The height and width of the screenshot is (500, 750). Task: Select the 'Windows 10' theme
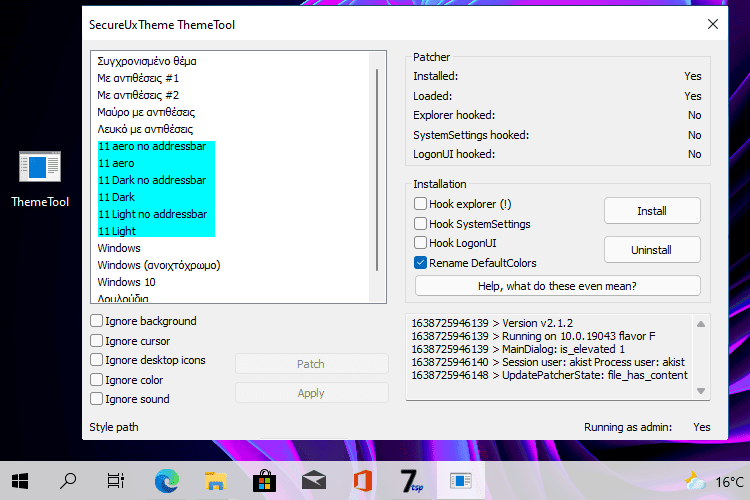coord(126,282)
